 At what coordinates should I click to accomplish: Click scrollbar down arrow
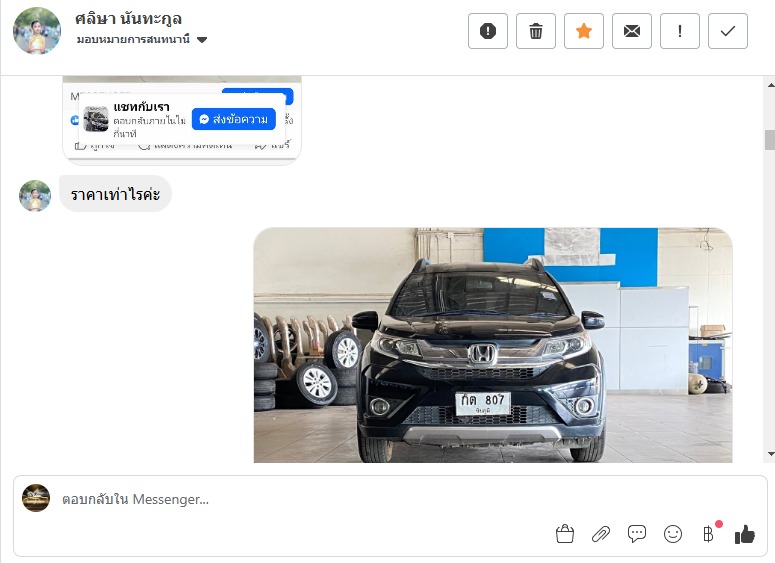[x=771, y=454]
